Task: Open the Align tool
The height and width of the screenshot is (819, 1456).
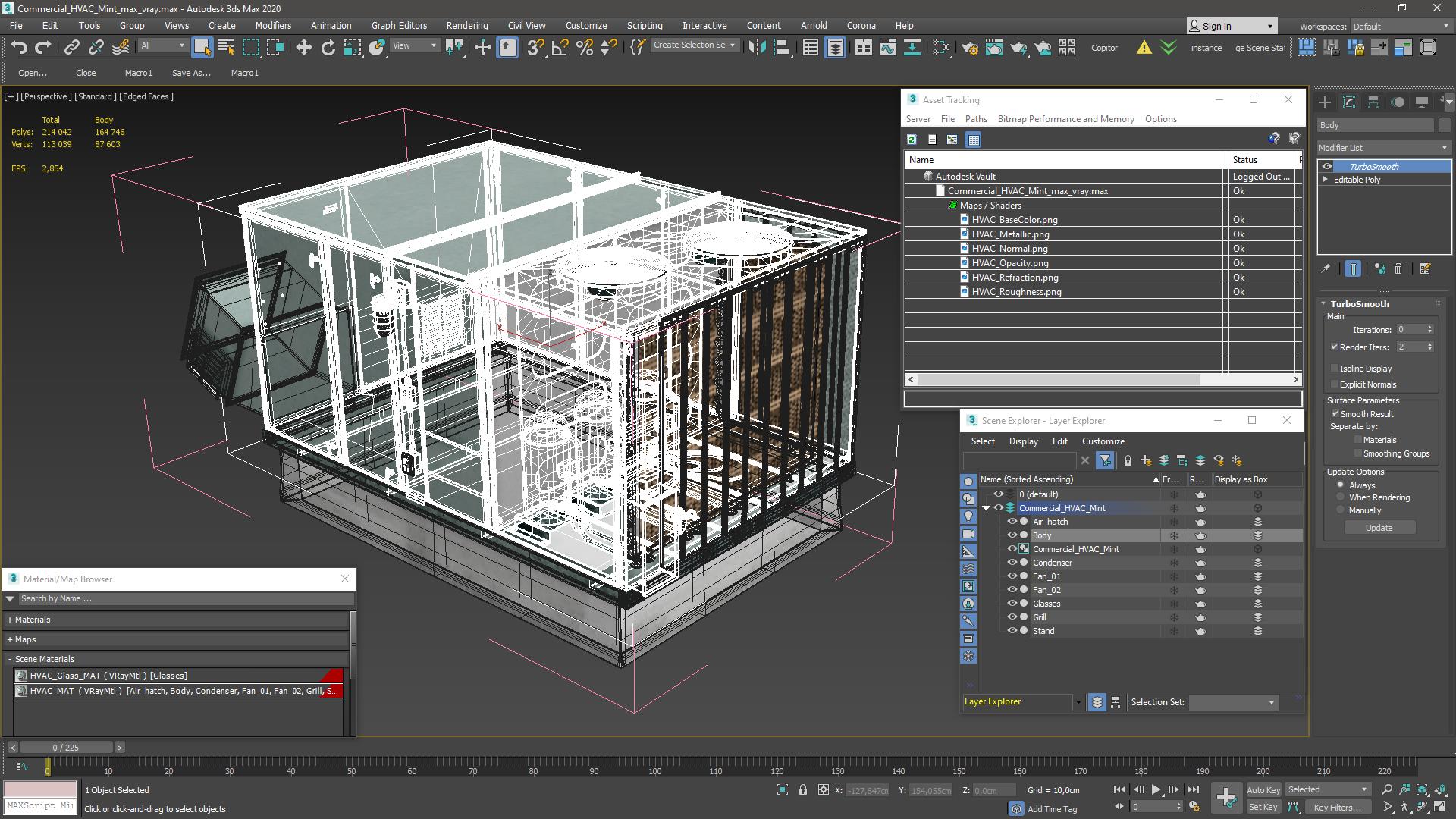Action: point(781,47)
